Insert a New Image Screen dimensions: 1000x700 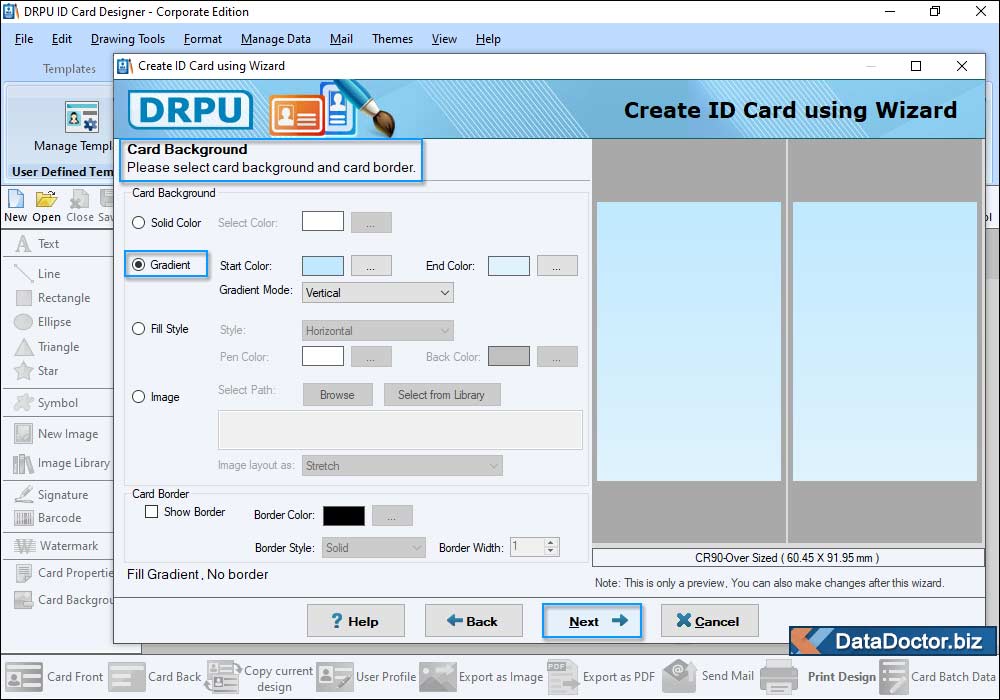56,434
